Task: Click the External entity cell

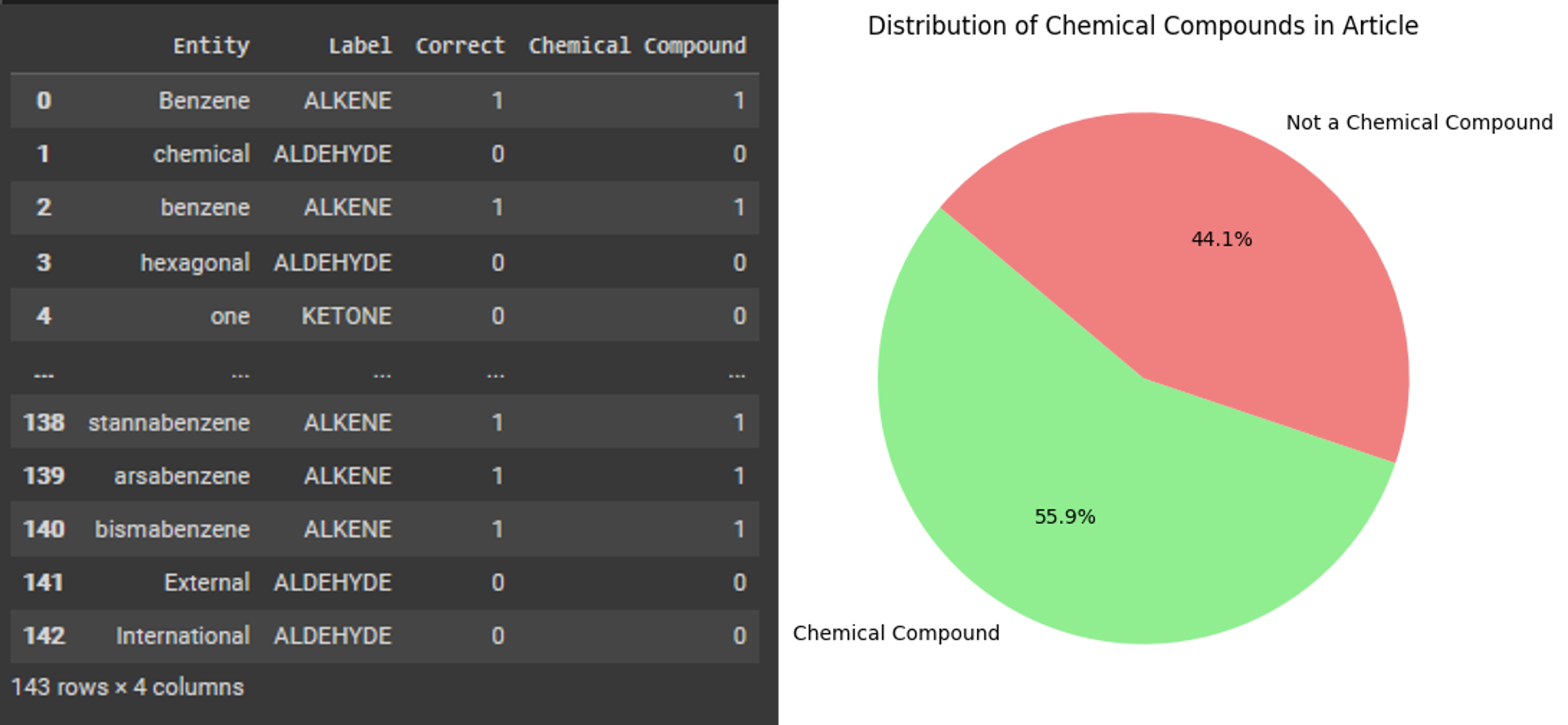Action: 207,582
